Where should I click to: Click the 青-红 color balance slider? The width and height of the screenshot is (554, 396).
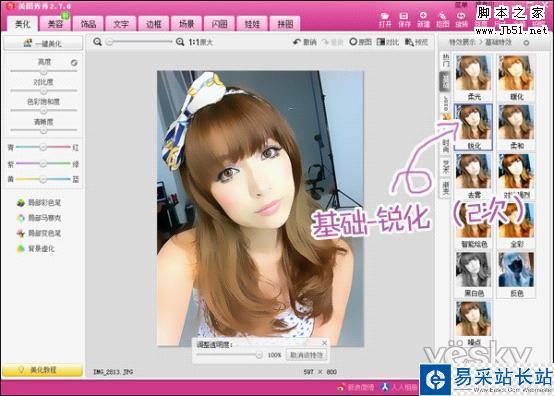43,147
